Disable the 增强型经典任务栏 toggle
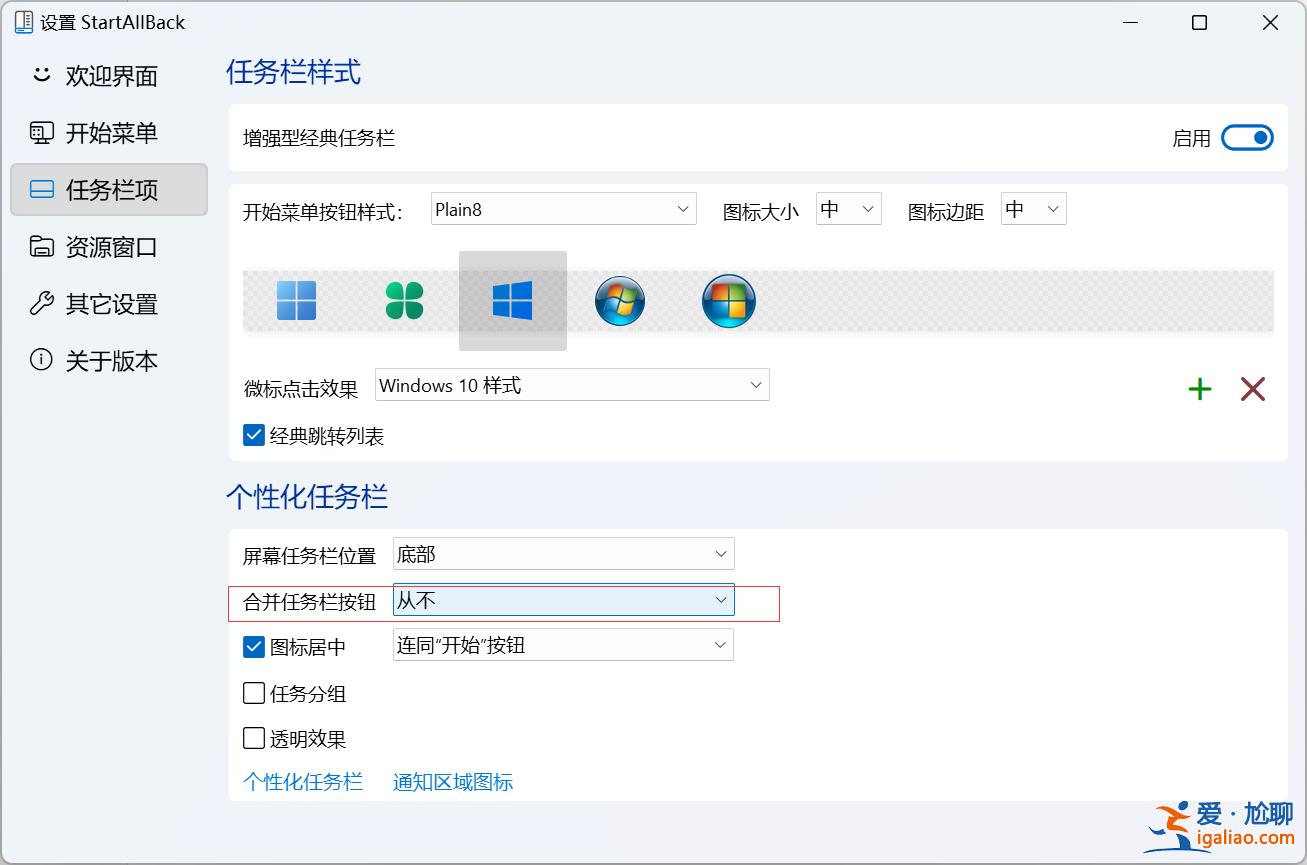Screen dimensions: 1307x865 tap(1246, 137)
